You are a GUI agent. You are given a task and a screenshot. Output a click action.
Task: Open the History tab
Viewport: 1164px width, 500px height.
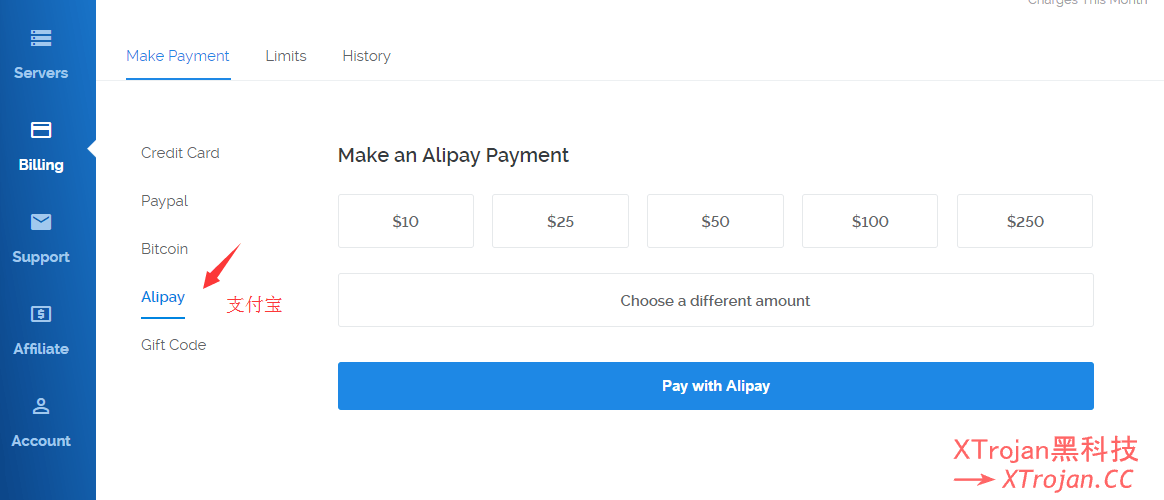[x=366, y=56]
